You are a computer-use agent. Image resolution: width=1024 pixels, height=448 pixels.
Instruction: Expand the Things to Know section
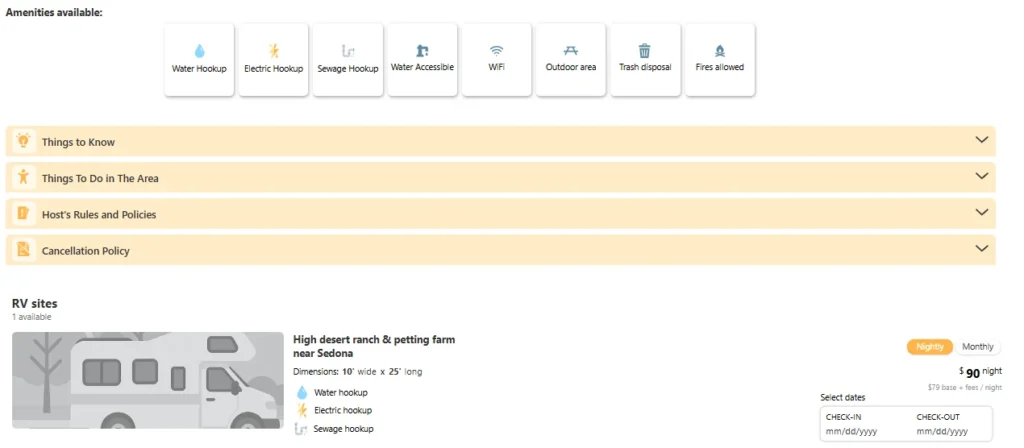(x=500, y=141)
